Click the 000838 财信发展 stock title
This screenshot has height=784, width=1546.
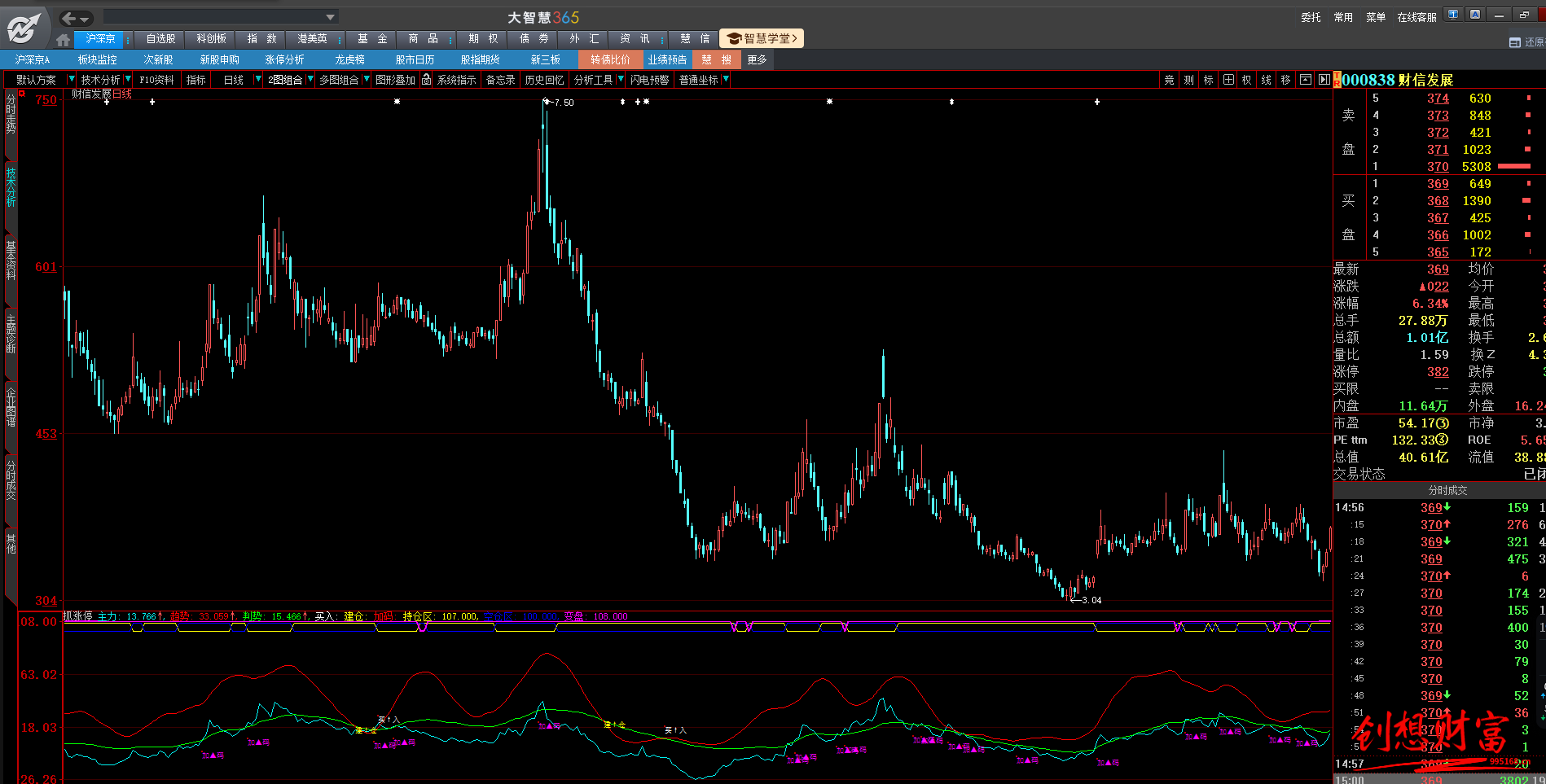[x=1398, y=80]
